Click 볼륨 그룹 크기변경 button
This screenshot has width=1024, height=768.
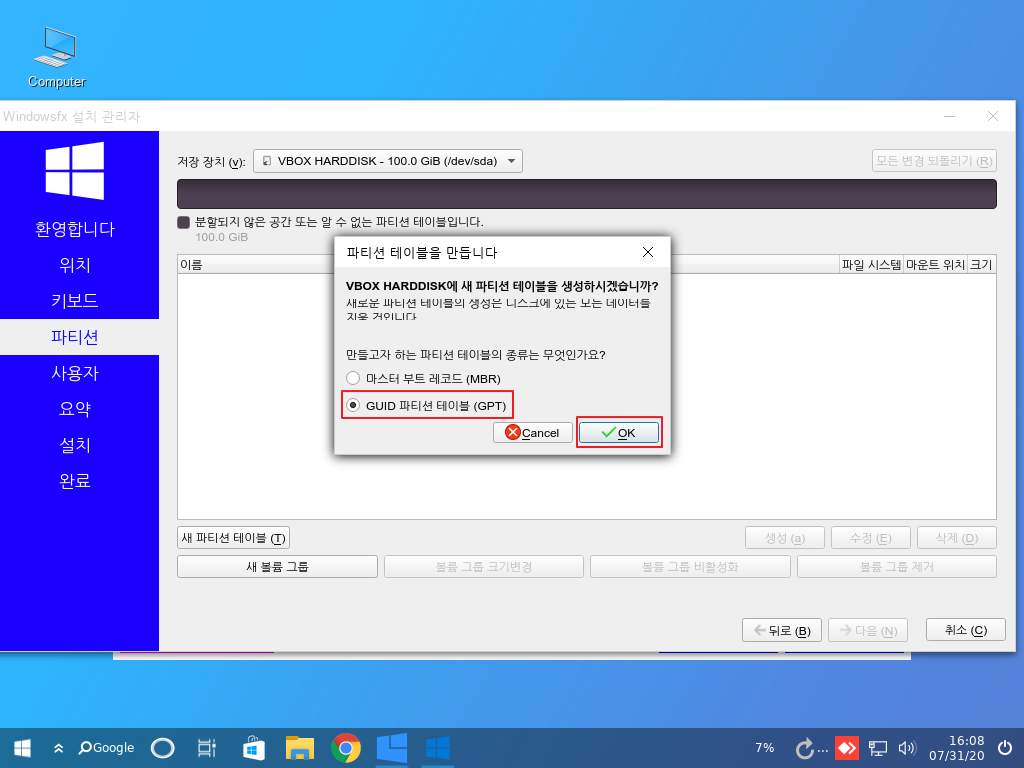[x=483, y=567]
